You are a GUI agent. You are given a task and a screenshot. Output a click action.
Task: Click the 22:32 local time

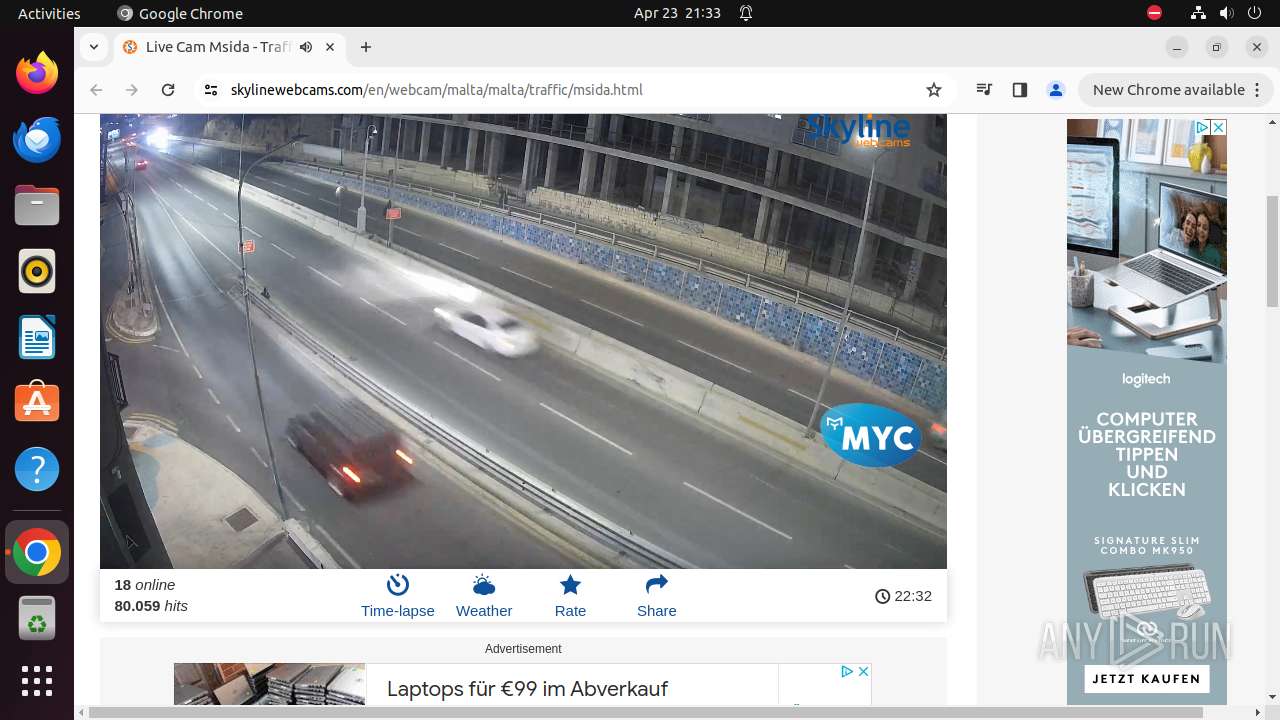(x=903, y=596)
